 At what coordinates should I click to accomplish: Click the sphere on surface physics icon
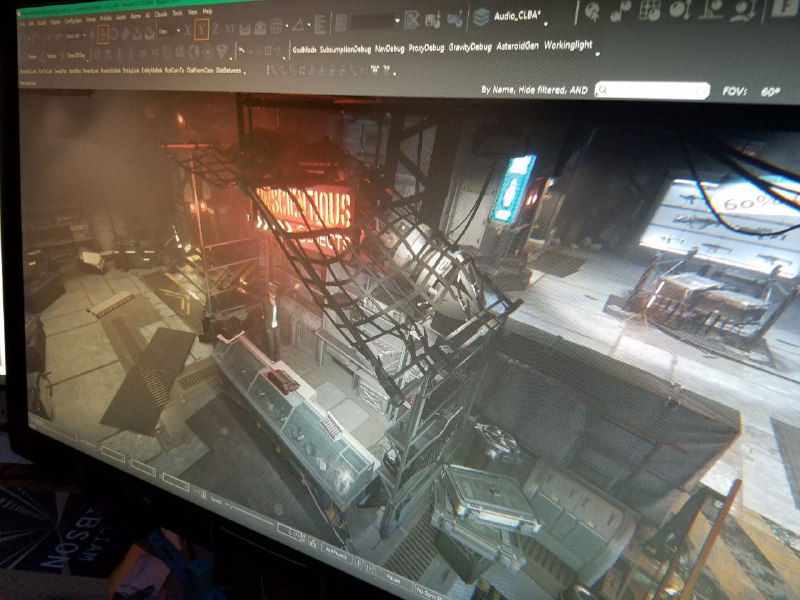[x=711, y=9]
